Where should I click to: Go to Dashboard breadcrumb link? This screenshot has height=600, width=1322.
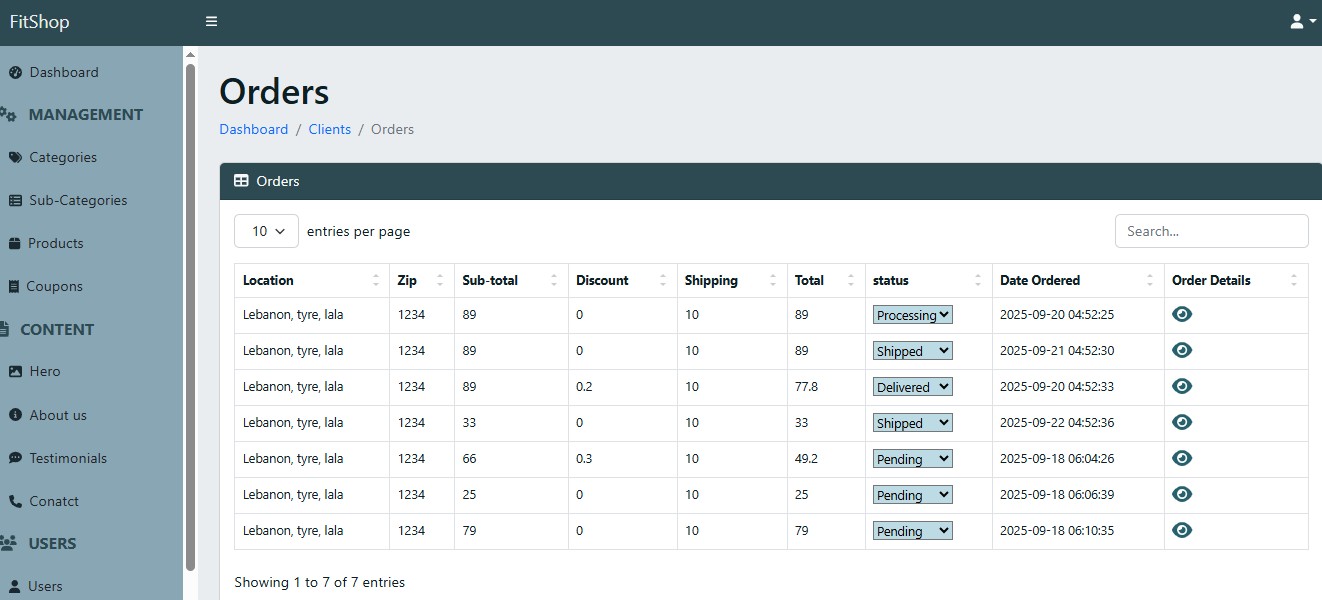tap(253, 129)
